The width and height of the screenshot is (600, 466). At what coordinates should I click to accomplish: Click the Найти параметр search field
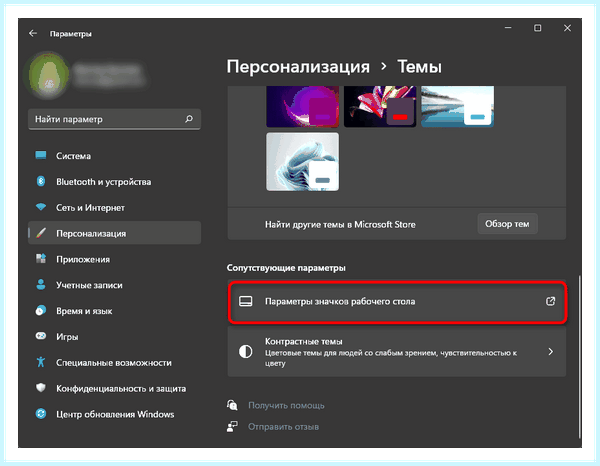(x=114, y=119)
